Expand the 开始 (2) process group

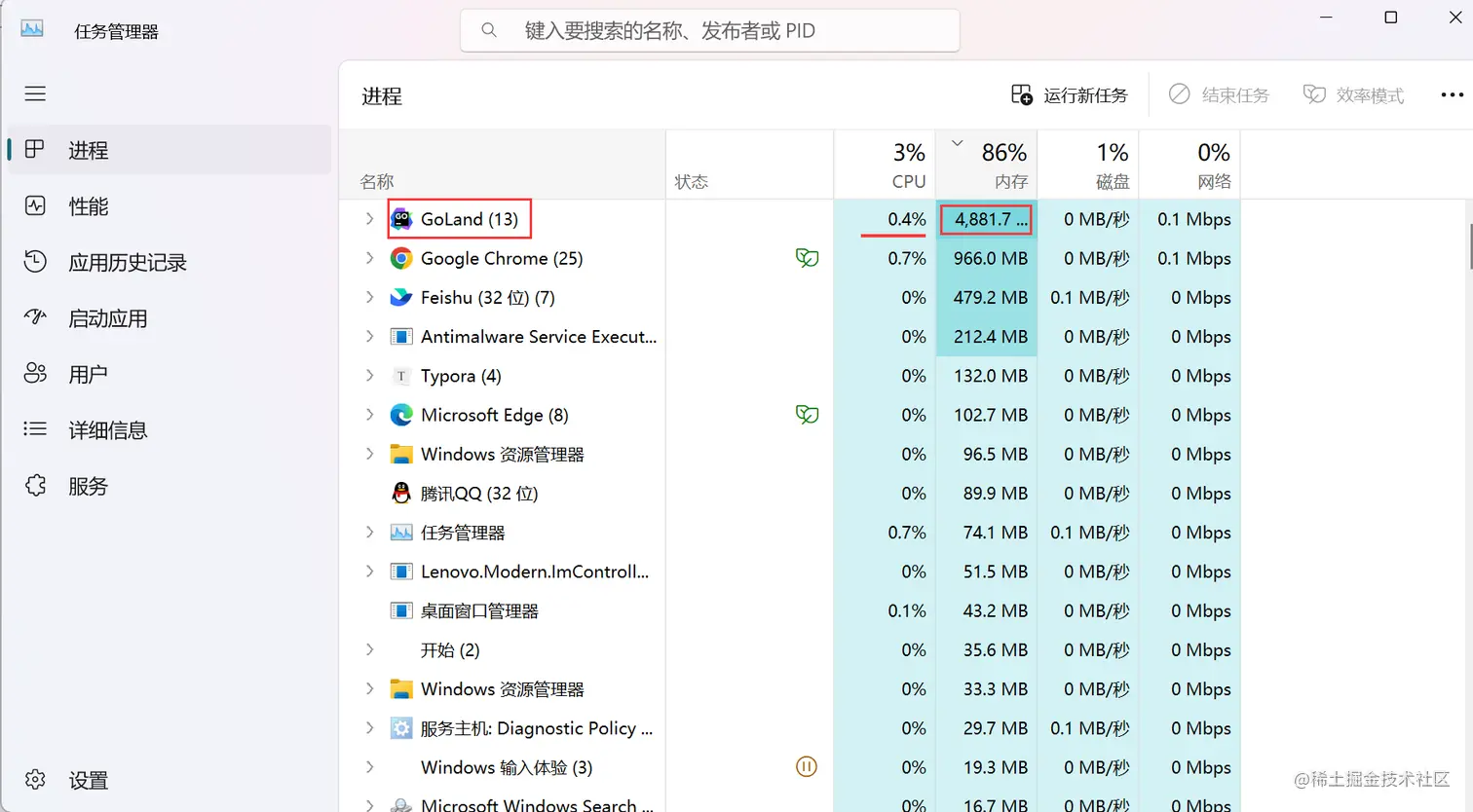coord(369,649)
